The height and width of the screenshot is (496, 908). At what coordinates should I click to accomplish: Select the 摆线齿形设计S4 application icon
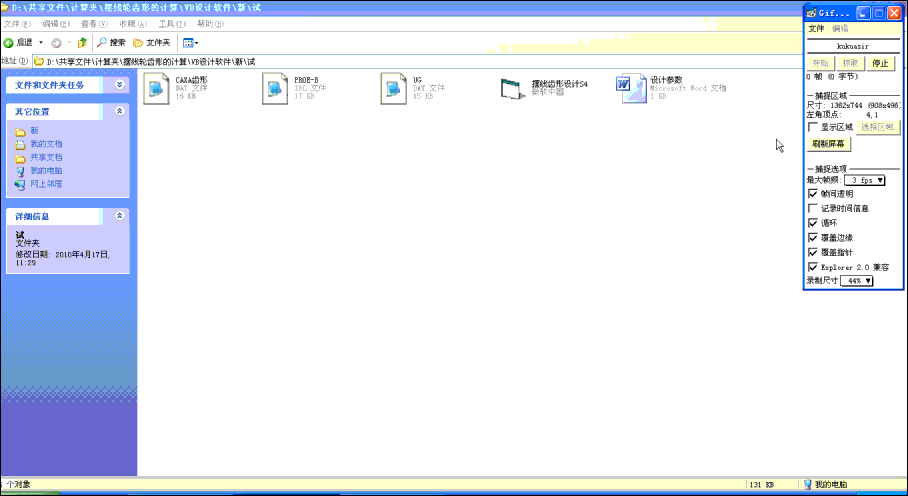(x=513, y=89)
